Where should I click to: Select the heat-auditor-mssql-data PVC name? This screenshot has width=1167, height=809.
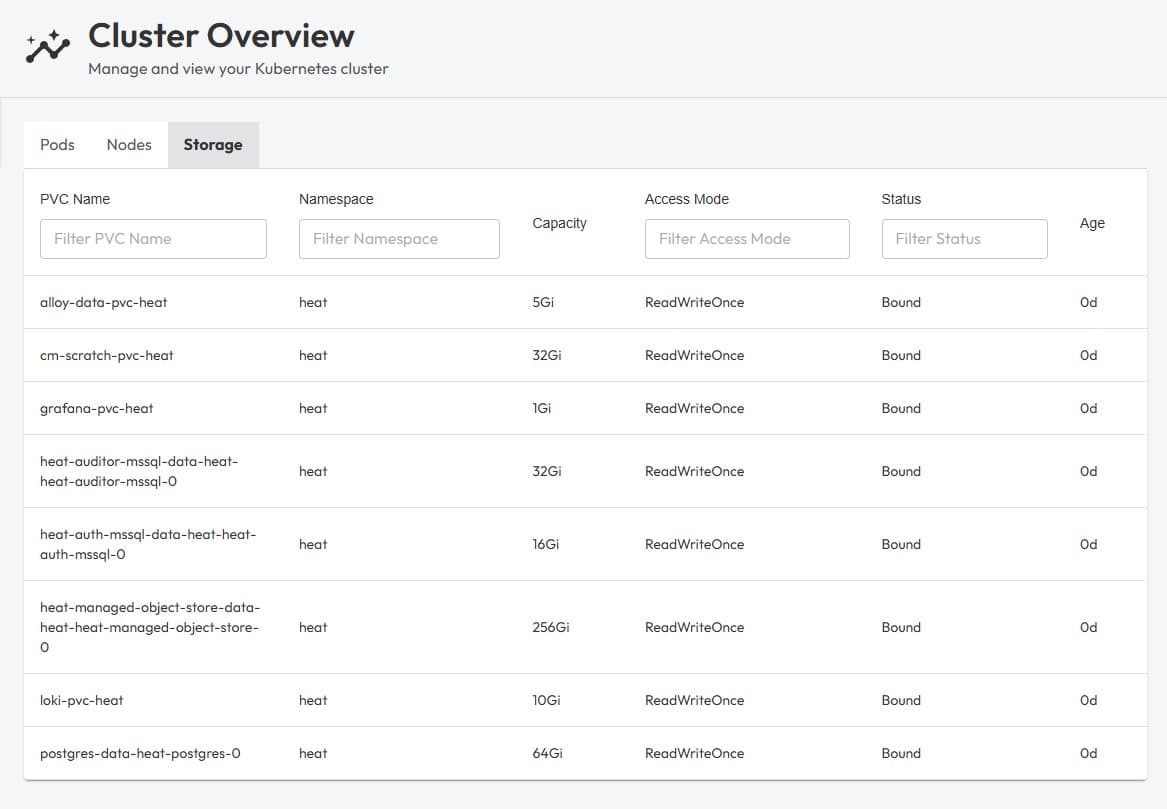tap(139, 471)
